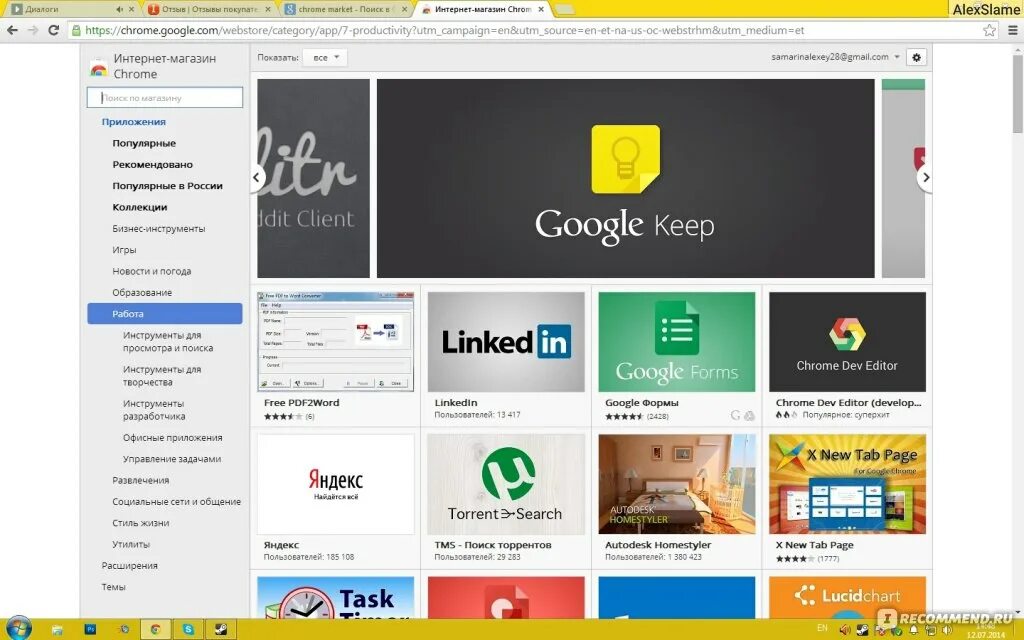
Task: Click the browser back arrow
Action: click(12, 30)
